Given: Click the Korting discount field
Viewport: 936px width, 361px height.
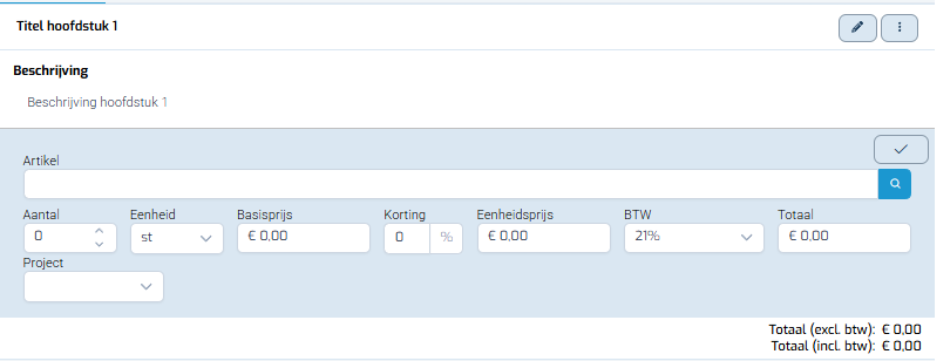Looking at the screenshot, I should coord(407,238).
